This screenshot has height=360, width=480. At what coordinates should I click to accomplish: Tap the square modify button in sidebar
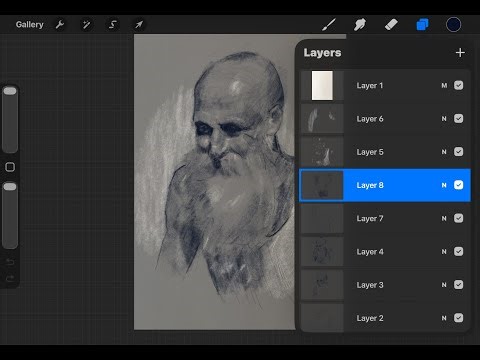click(10, 167)
